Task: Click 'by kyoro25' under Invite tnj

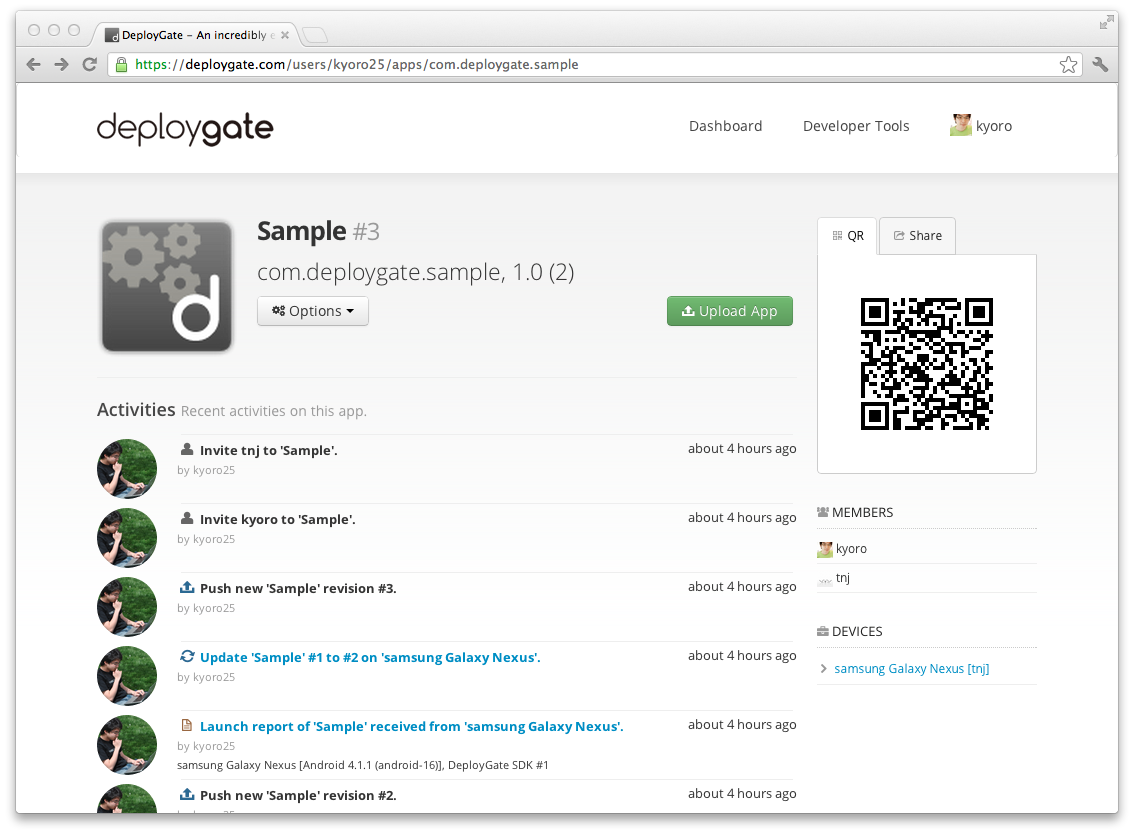Action: [x=206, y=470]
